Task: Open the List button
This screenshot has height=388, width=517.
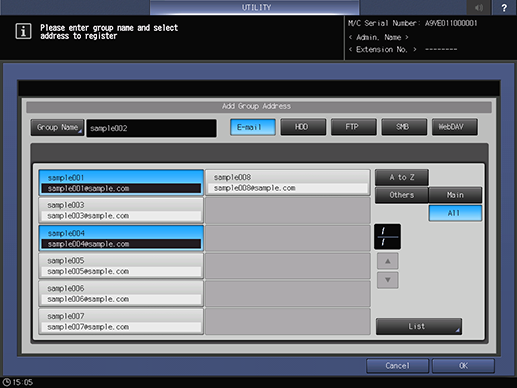Action: click(x=419, y=326)
